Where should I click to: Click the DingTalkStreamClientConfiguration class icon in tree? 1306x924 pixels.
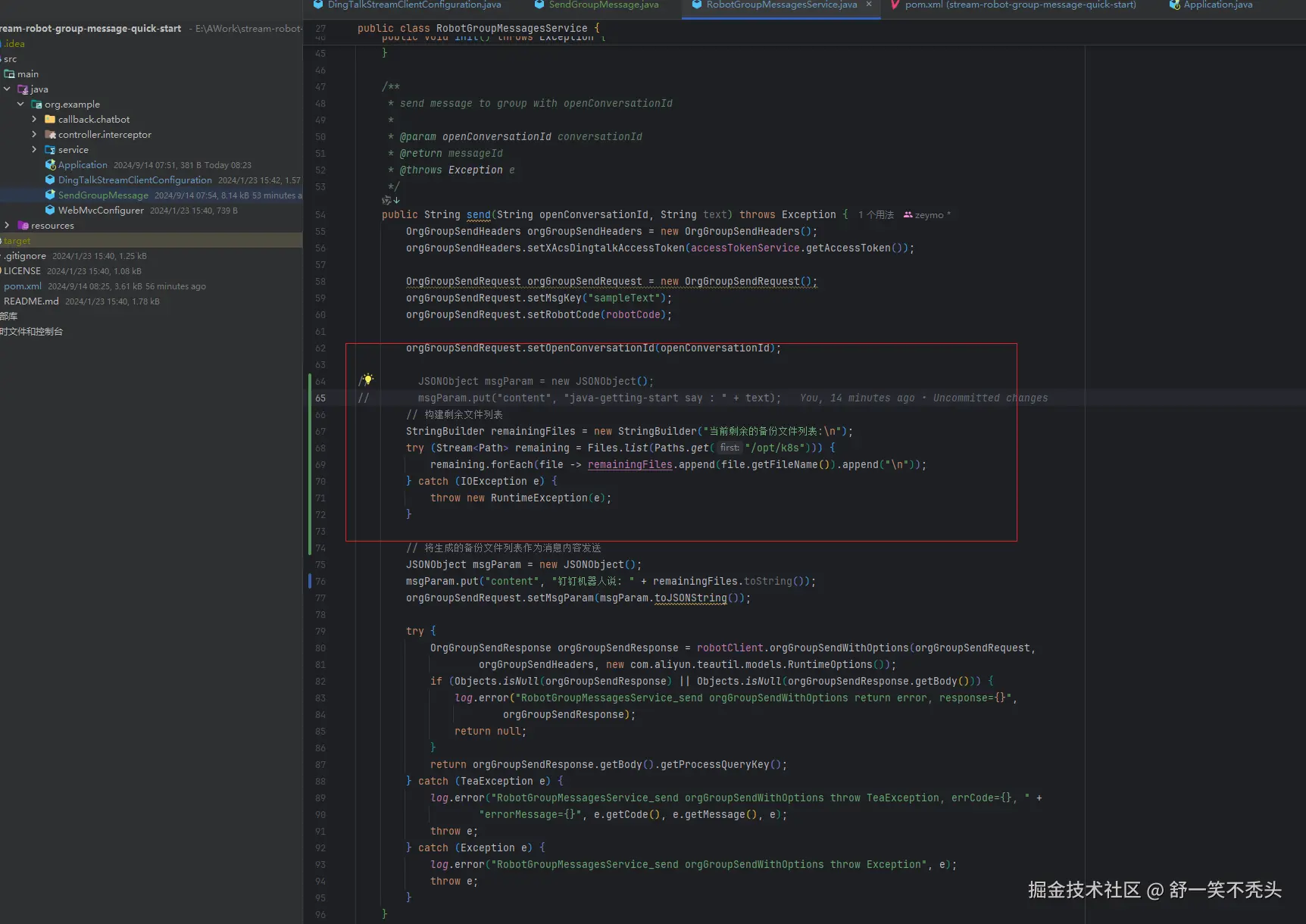[x=50, y=180]
